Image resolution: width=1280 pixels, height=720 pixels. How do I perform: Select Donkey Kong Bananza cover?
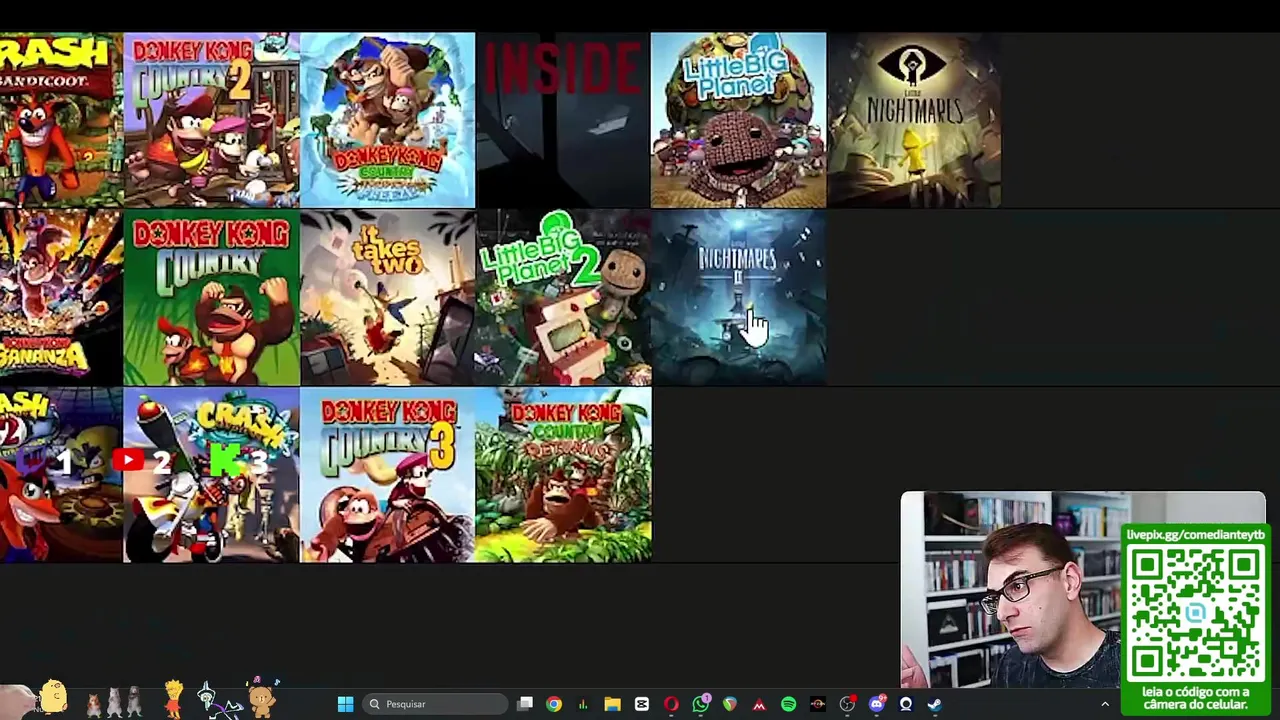coord(61,297)
